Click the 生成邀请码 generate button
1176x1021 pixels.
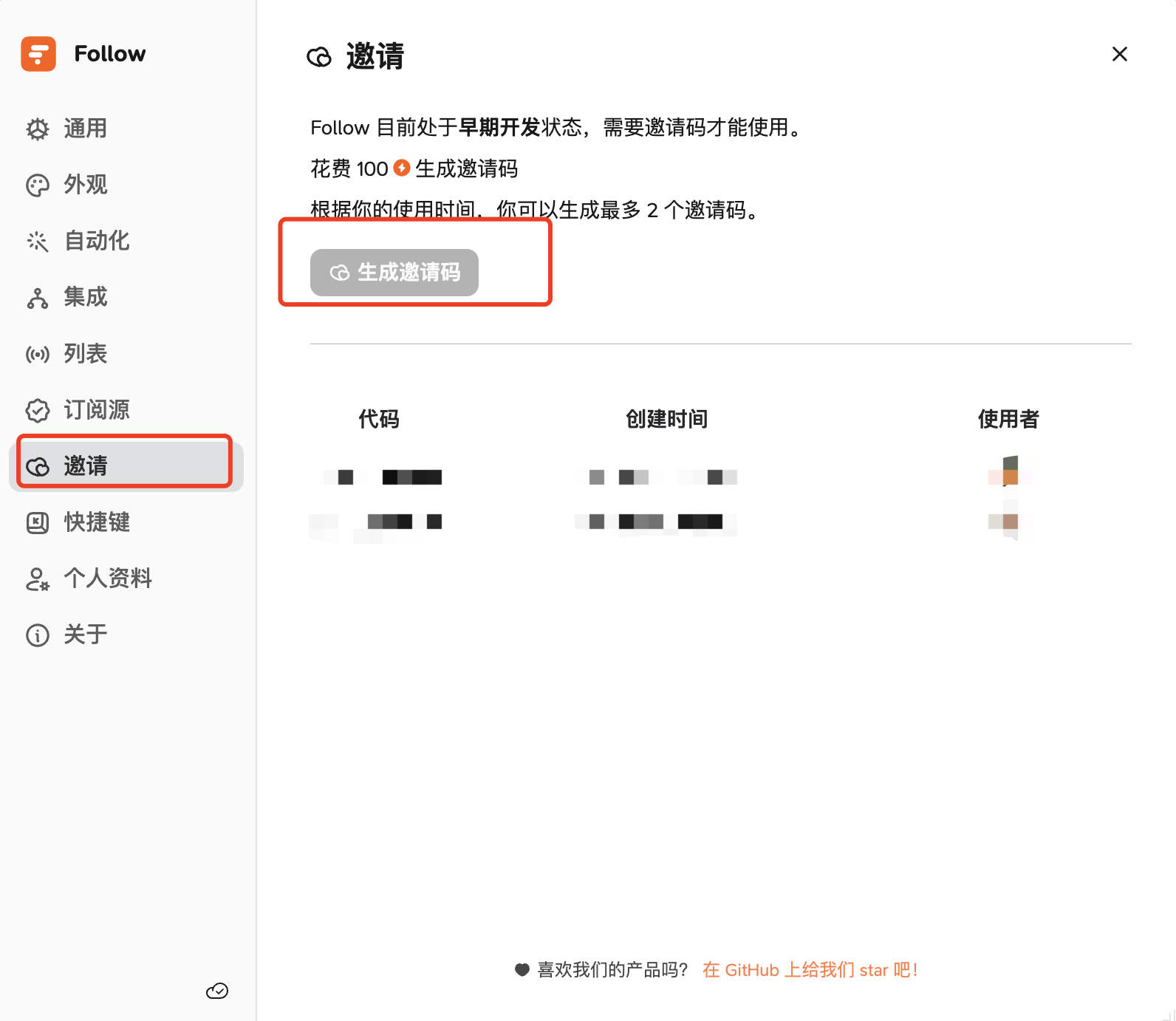tap(394, 273)
